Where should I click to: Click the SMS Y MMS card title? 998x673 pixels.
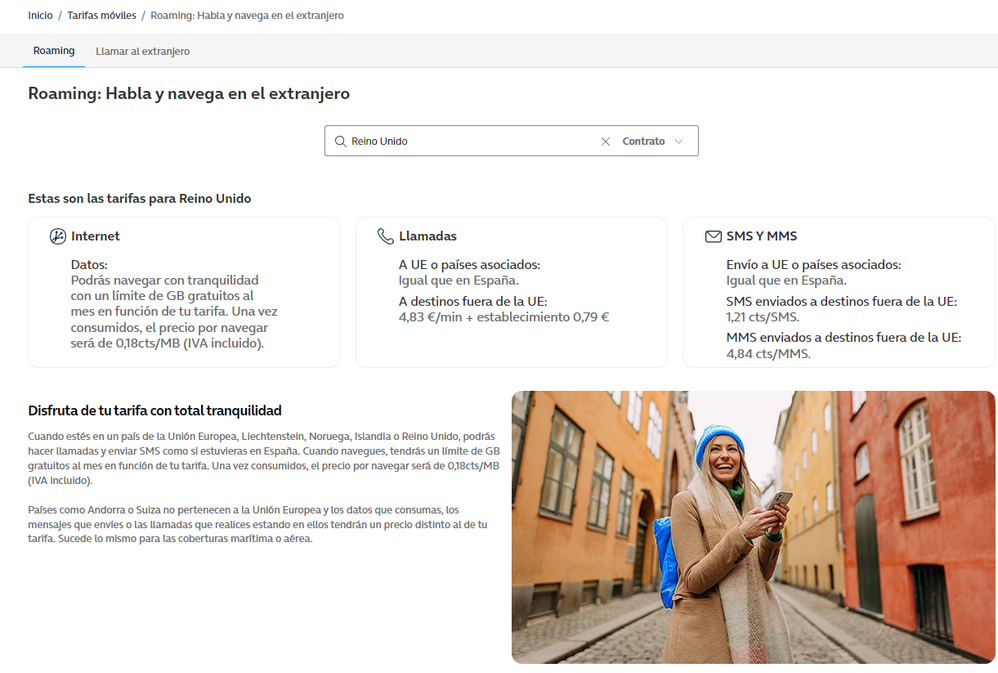[x=761, y=237]
